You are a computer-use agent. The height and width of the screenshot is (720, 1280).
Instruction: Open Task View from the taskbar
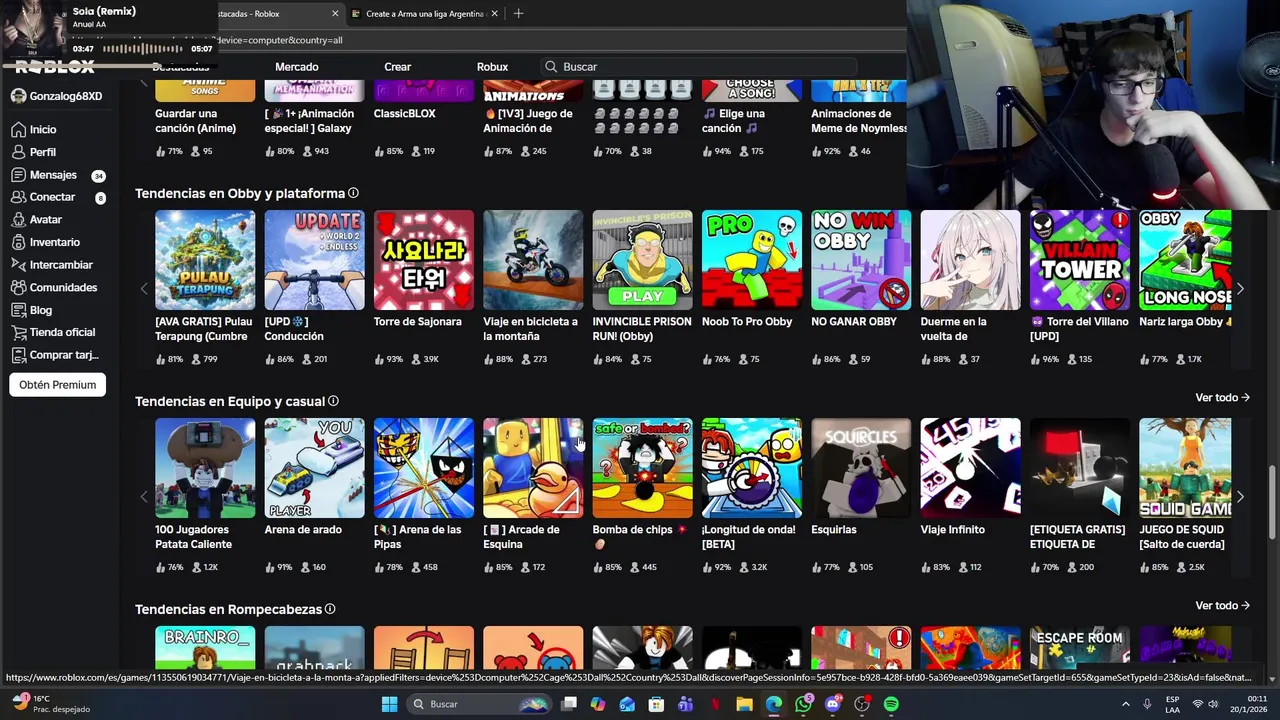coord(569,704)
